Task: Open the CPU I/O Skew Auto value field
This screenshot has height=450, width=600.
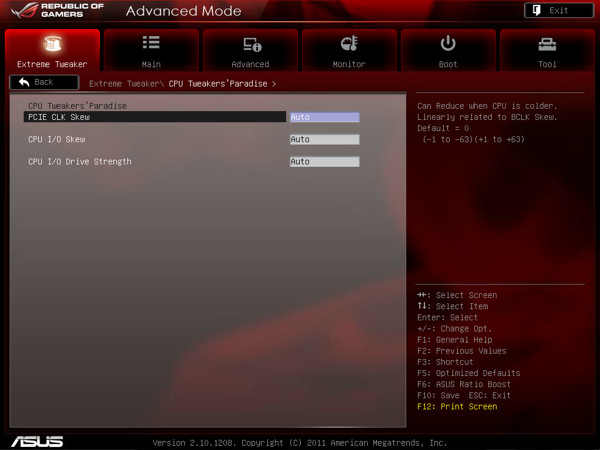Action: click(323, 139)
